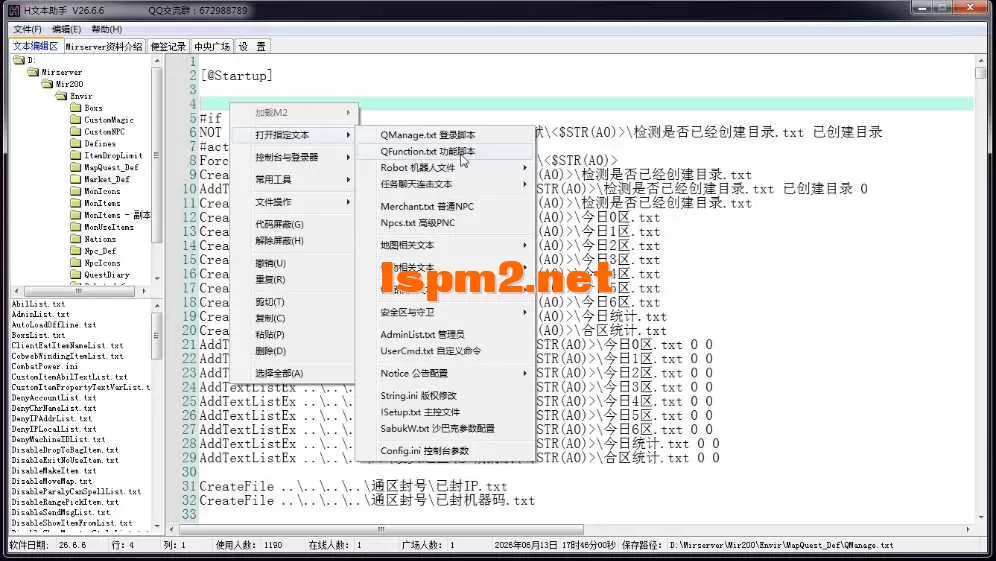Expand the 打开指定文本 submenu arrow

click(348, 135)
